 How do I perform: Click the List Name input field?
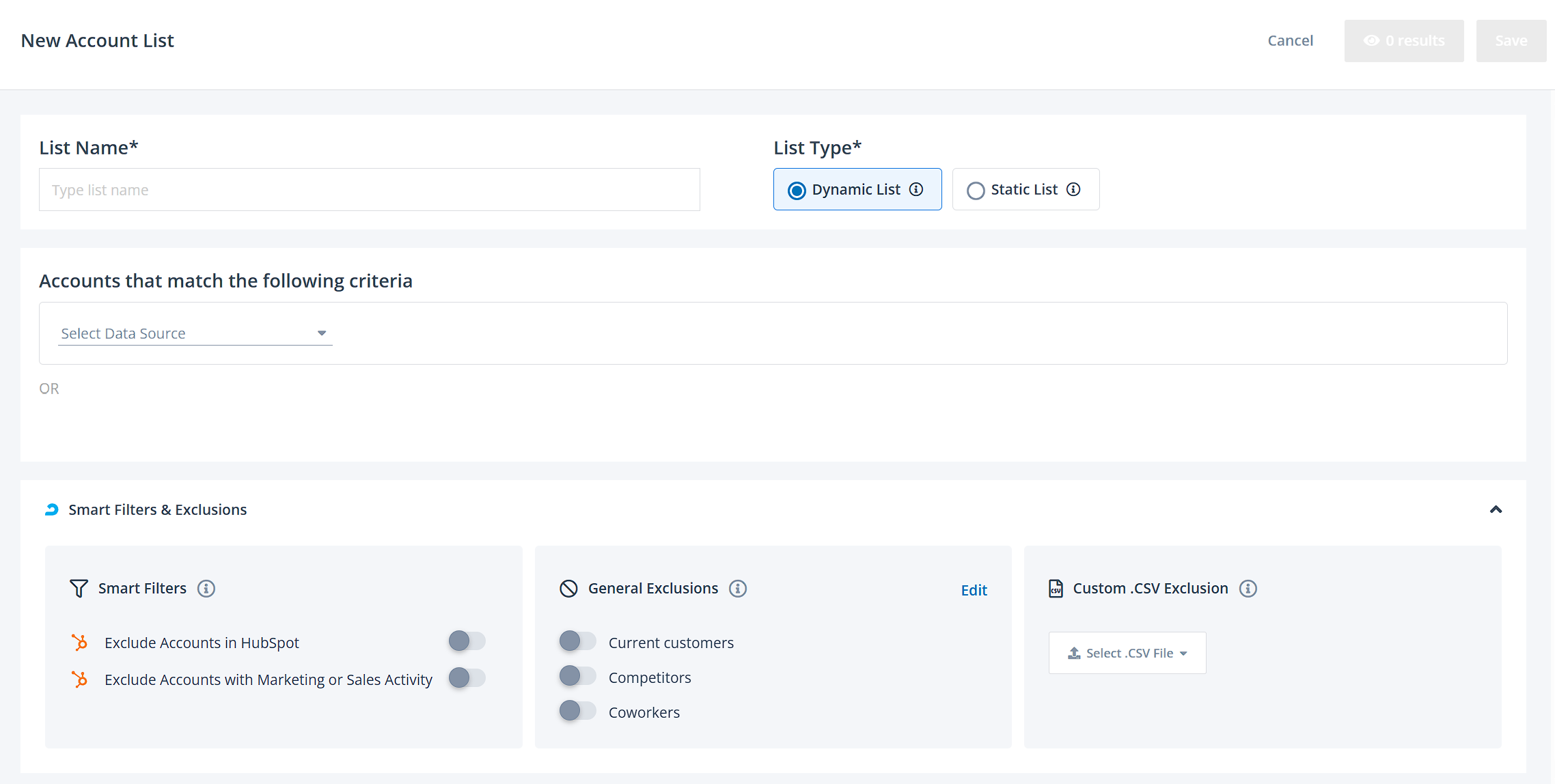click(x=369, y=190)
